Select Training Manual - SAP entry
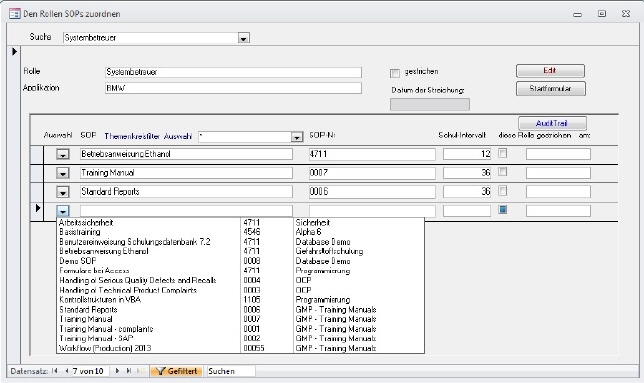644x383 pixels. click(x=240, y=339)
